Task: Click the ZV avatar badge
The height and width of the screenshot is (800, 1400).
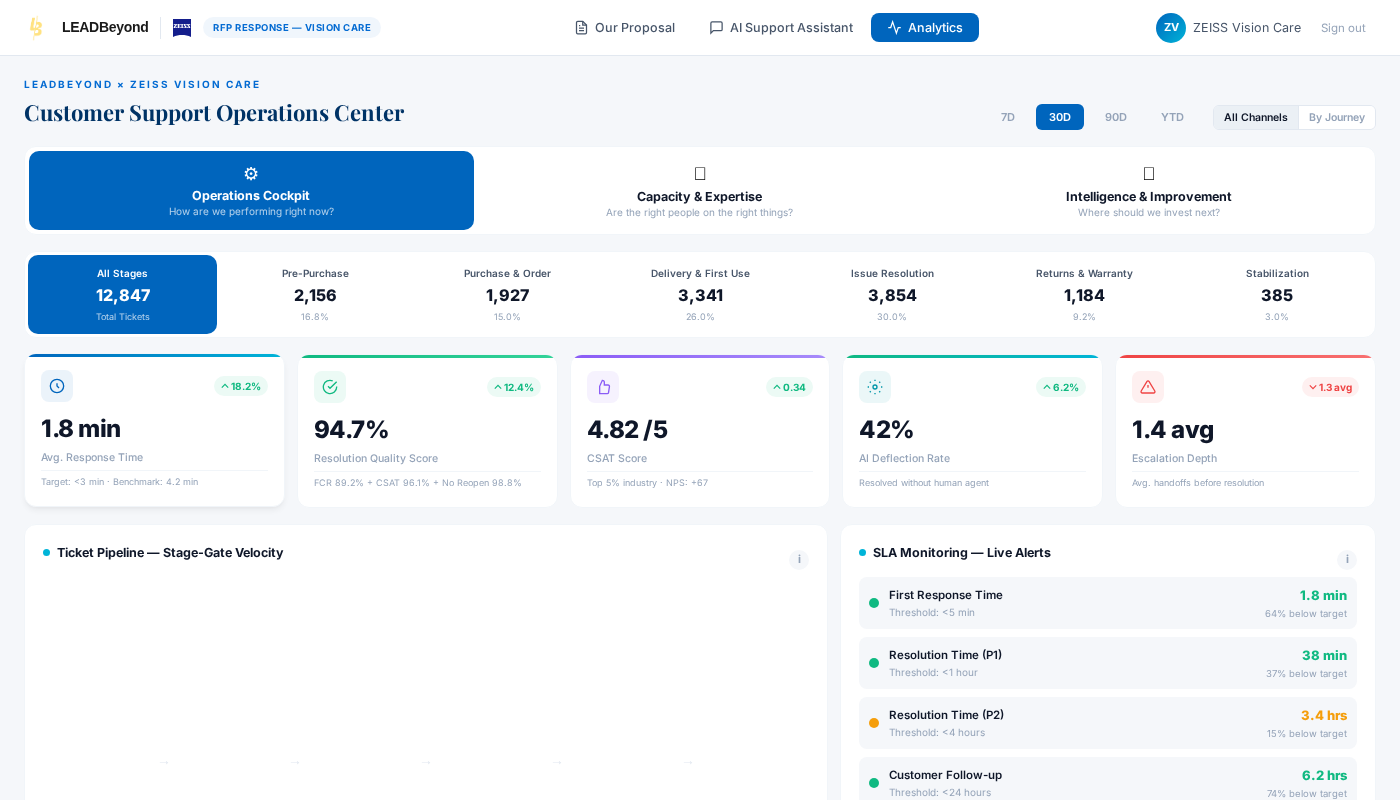Action: 1170,27
